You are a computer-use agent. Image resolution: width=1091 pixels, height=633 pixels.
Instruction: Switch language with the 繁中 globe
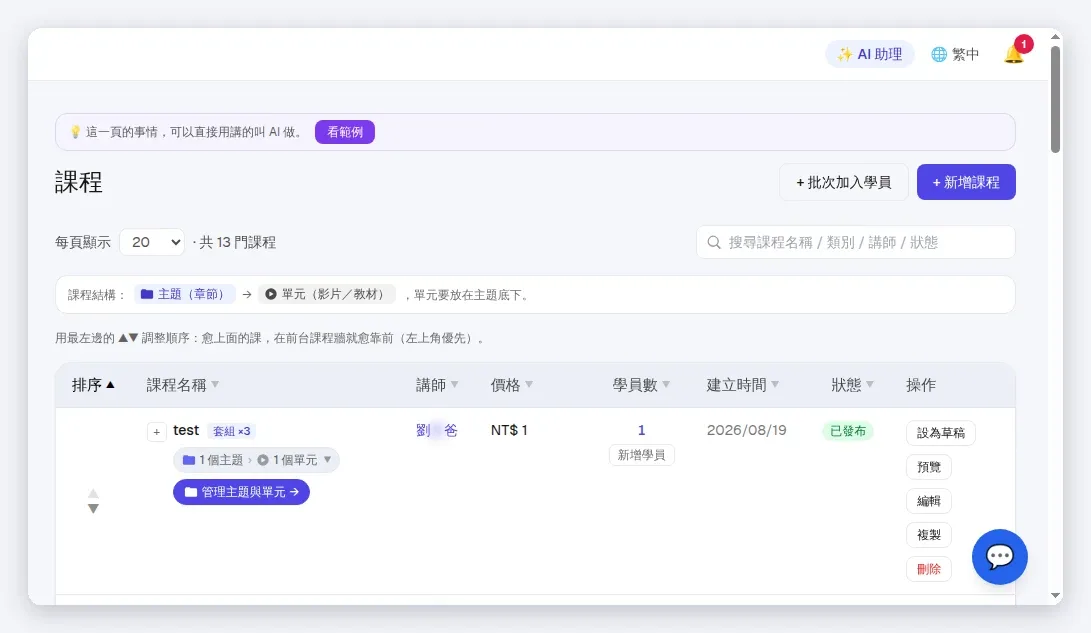tap(955, 54)
